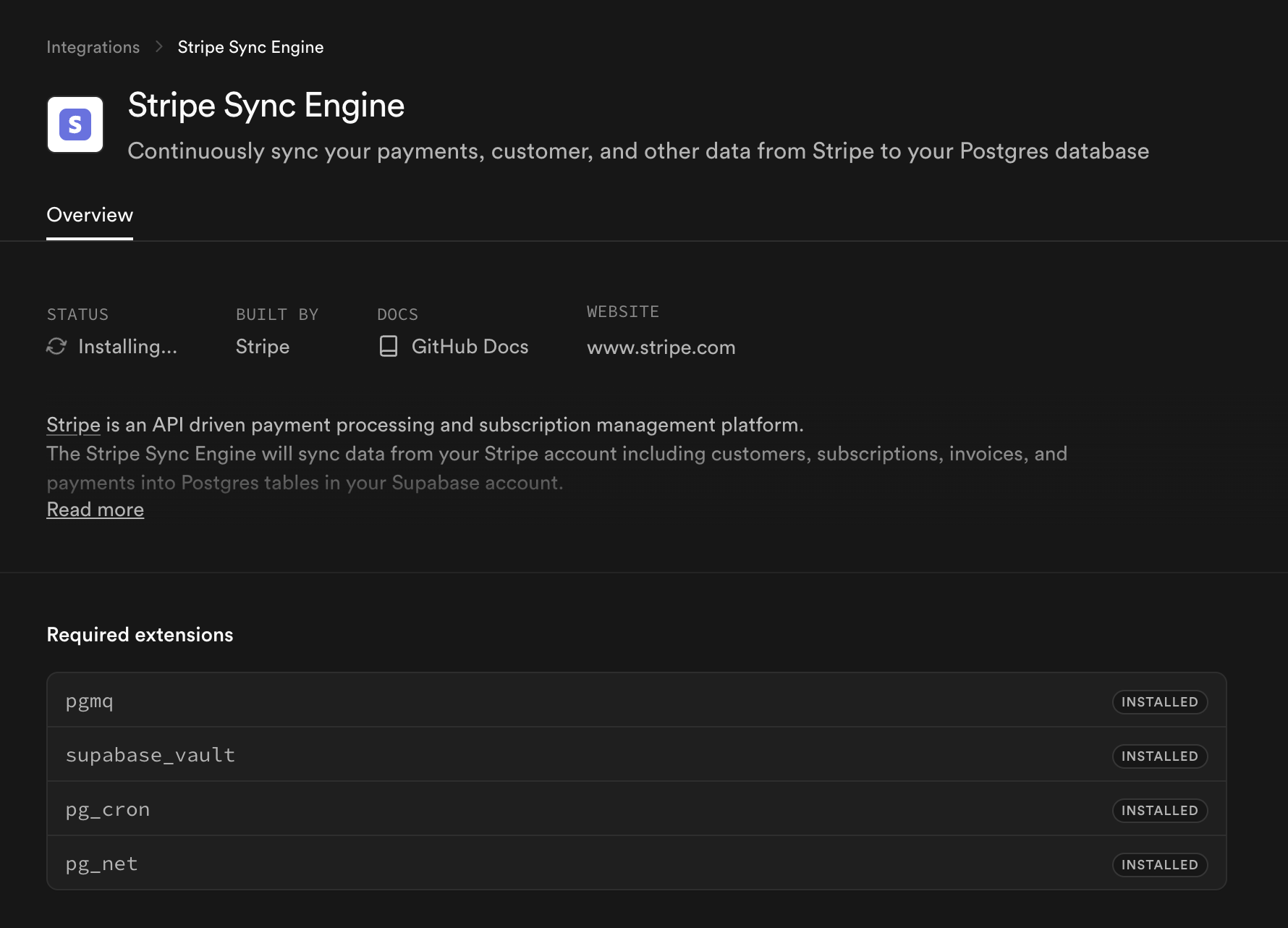Screen dimensions: 1288x928
Task: Expand description with Read more
Action: click(95, 510)
